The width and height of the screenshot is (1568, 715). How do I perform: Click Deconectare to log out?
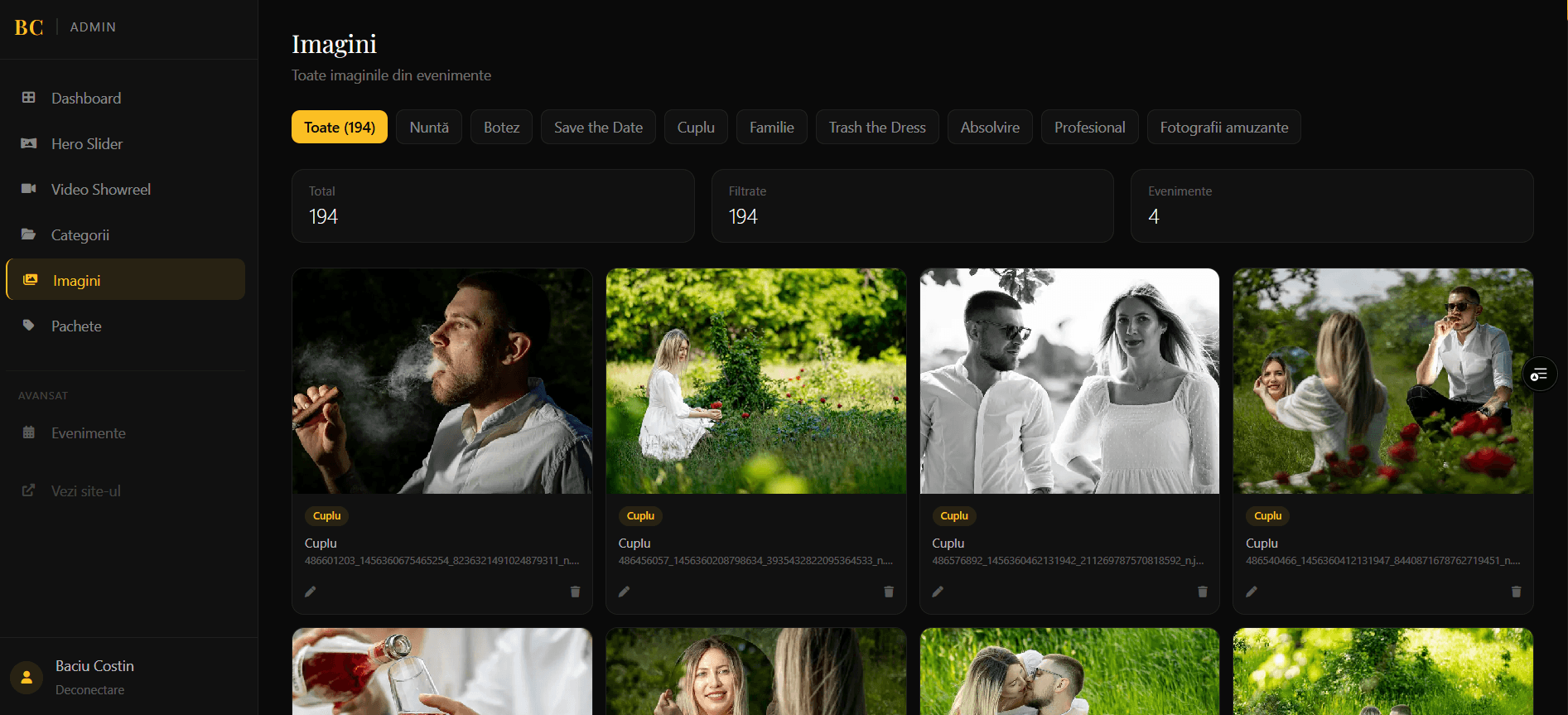pos(89,690)
